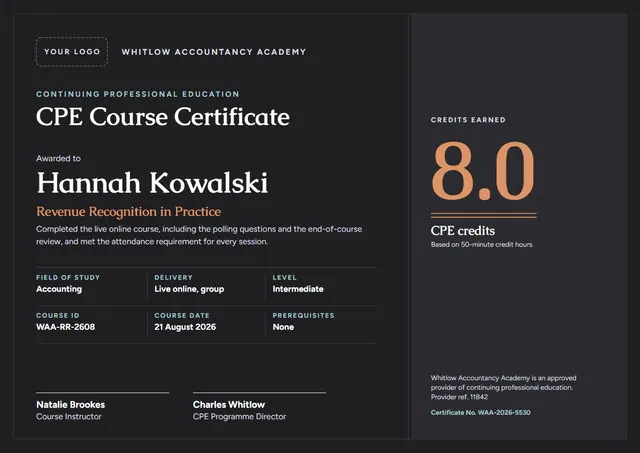Select the recipient name Hannah Kowalski

pos(152,182)
